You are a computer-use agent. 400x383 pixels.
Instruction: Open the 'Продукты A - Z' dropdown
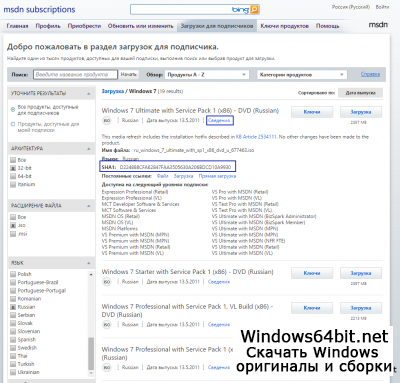pos(207,75)
